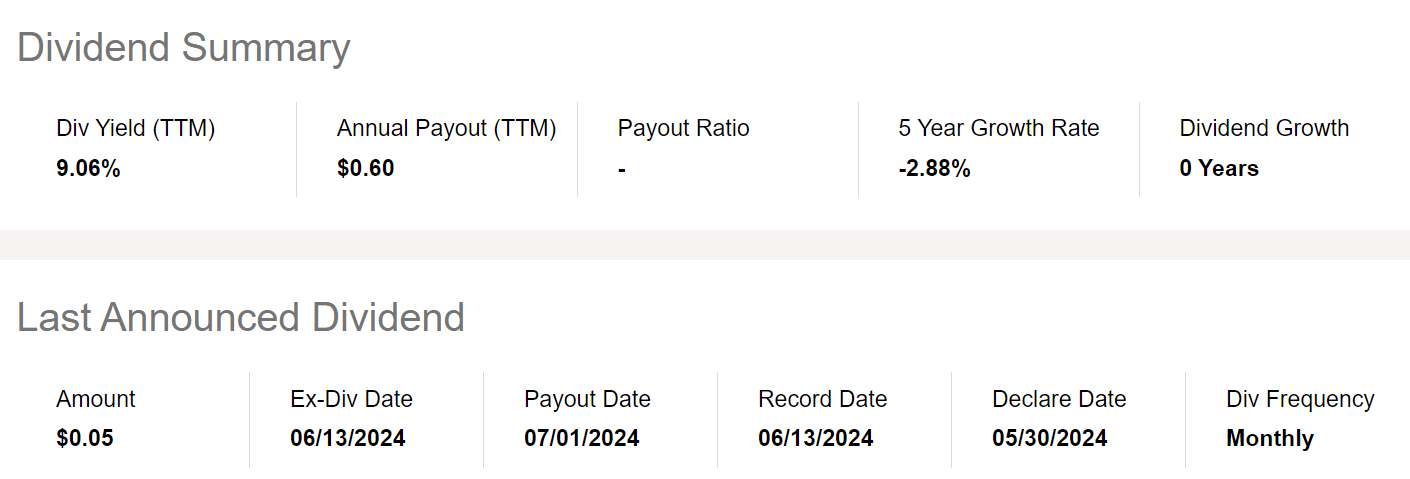Select the 07/01/2024 payout date value

(581, 438)
